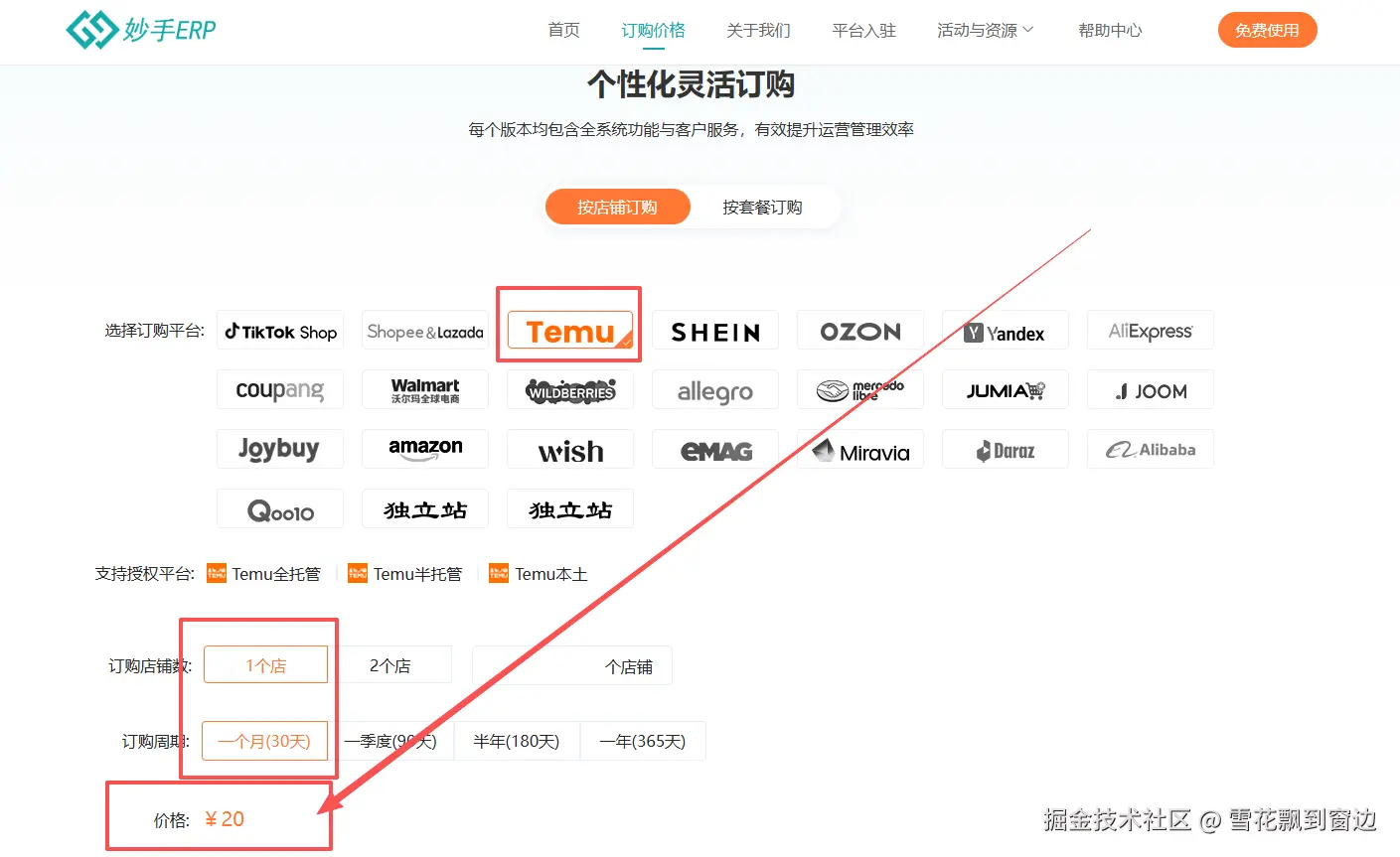Expand the 活动与资源 dropdown menu

(985, 30)
